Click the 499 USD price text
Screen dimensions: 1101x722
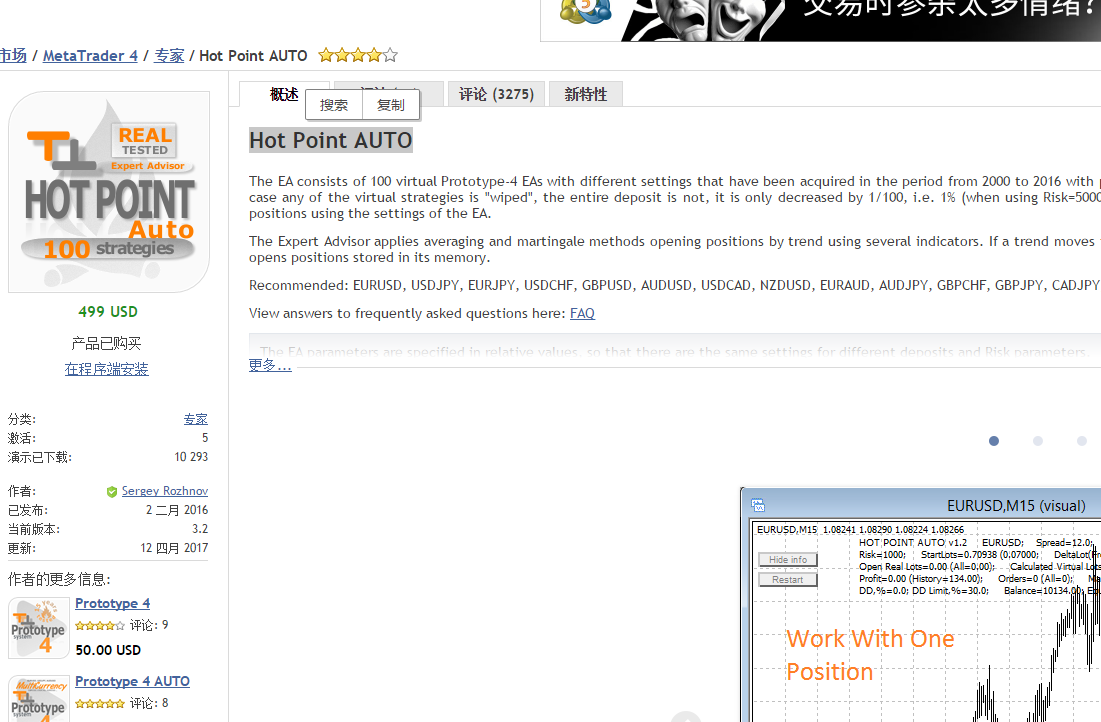click(x=108, y=312)
